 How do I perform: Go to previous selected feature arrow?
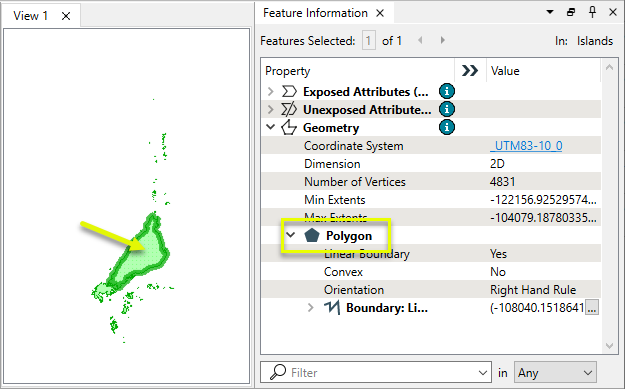click(420, 40)
